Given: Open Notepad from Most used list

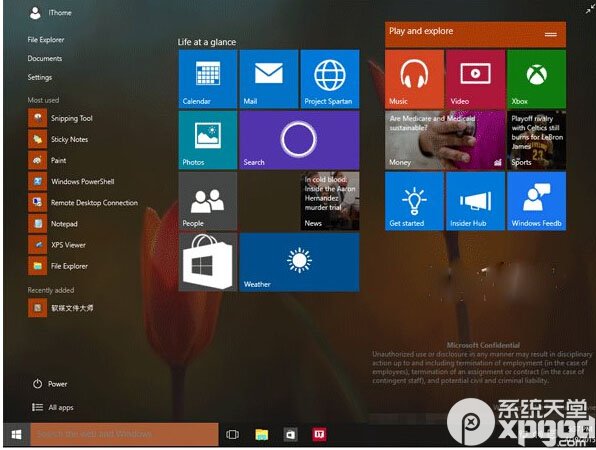Looking at the screenshot, I should click(53, 224).
